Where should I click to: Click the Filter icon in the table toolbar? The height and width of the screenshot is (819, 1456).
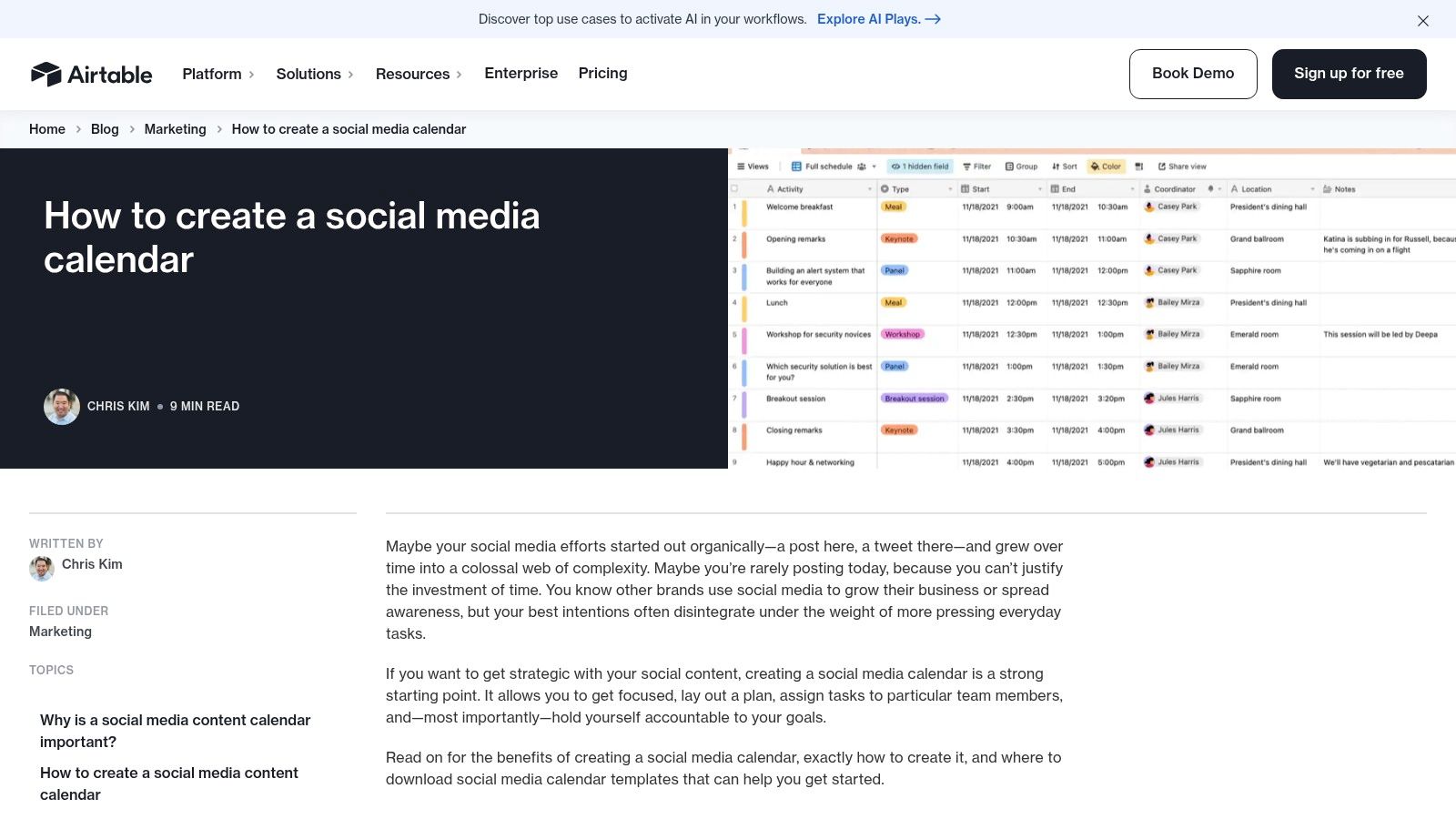(967, 167)
